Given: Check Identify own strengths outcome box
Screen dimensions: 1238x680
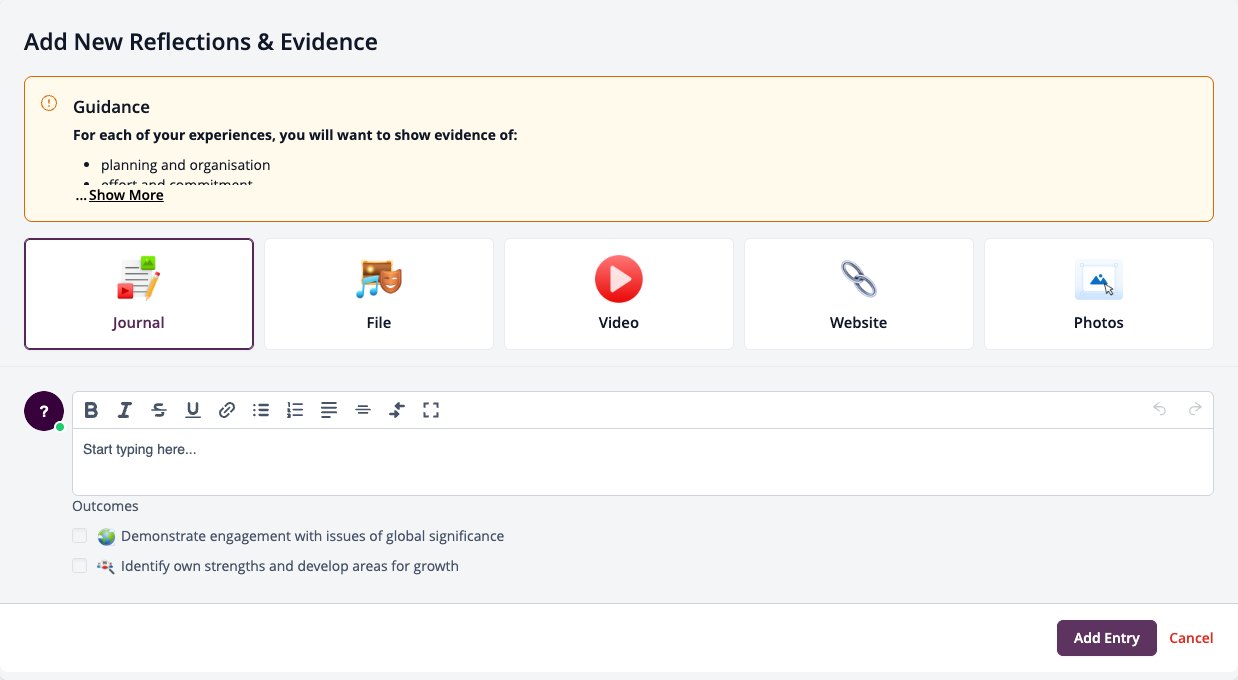Looking at the screenshot, I should click(x=80, y=566).
